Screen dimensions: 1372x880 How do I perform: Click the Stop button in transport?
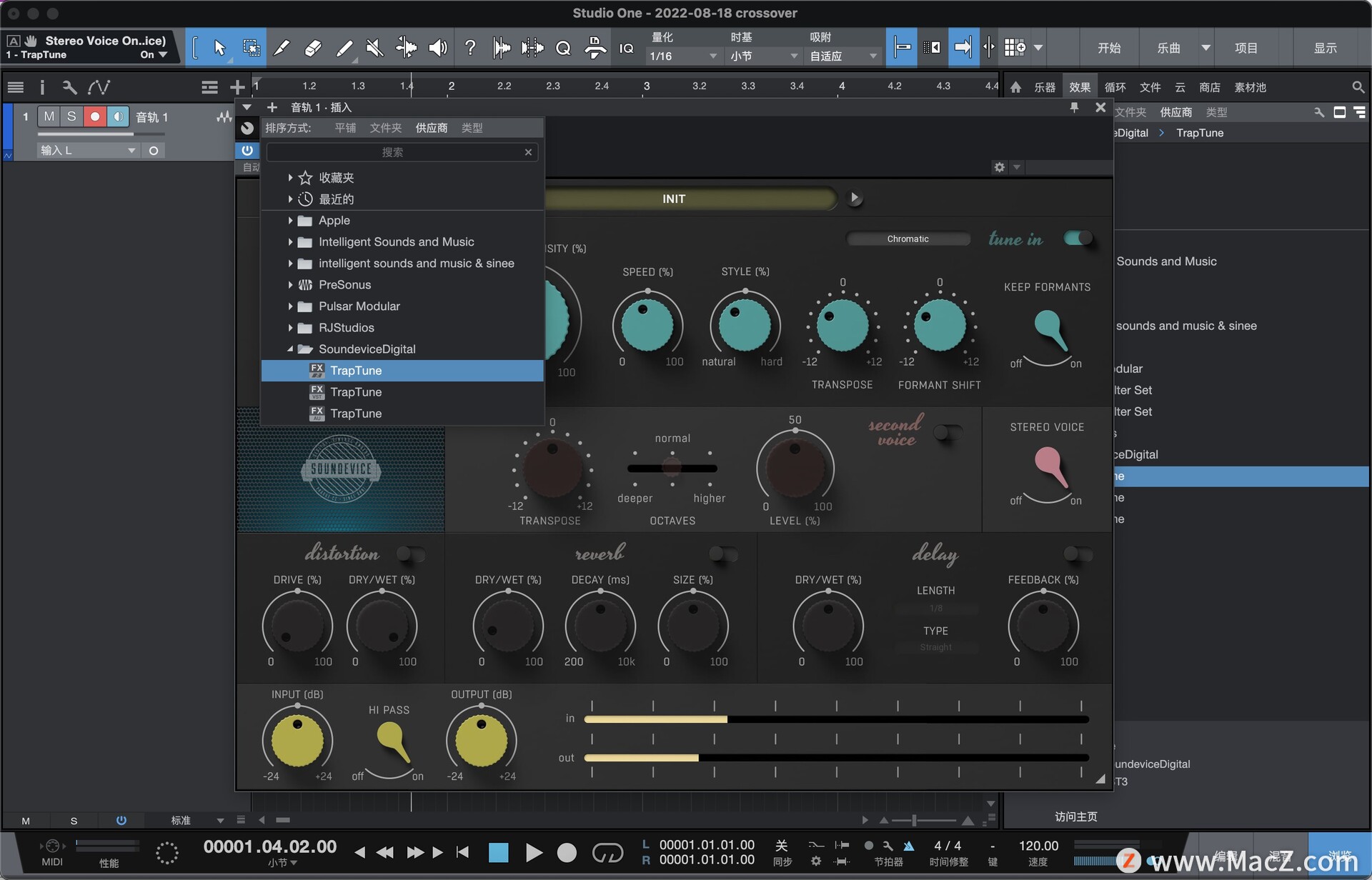coord(498,852)
